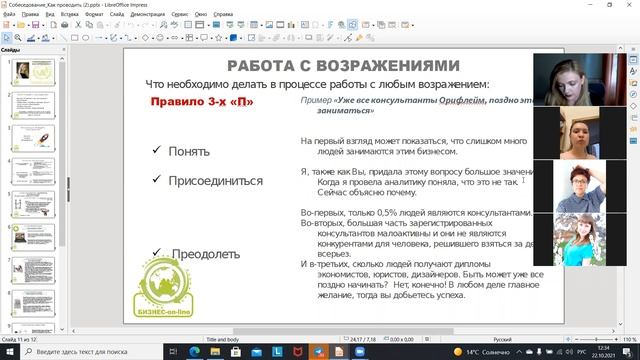Screen dimensions: 640x360
Task: Open Zoom app from taskbar
Action: [360, 351]
